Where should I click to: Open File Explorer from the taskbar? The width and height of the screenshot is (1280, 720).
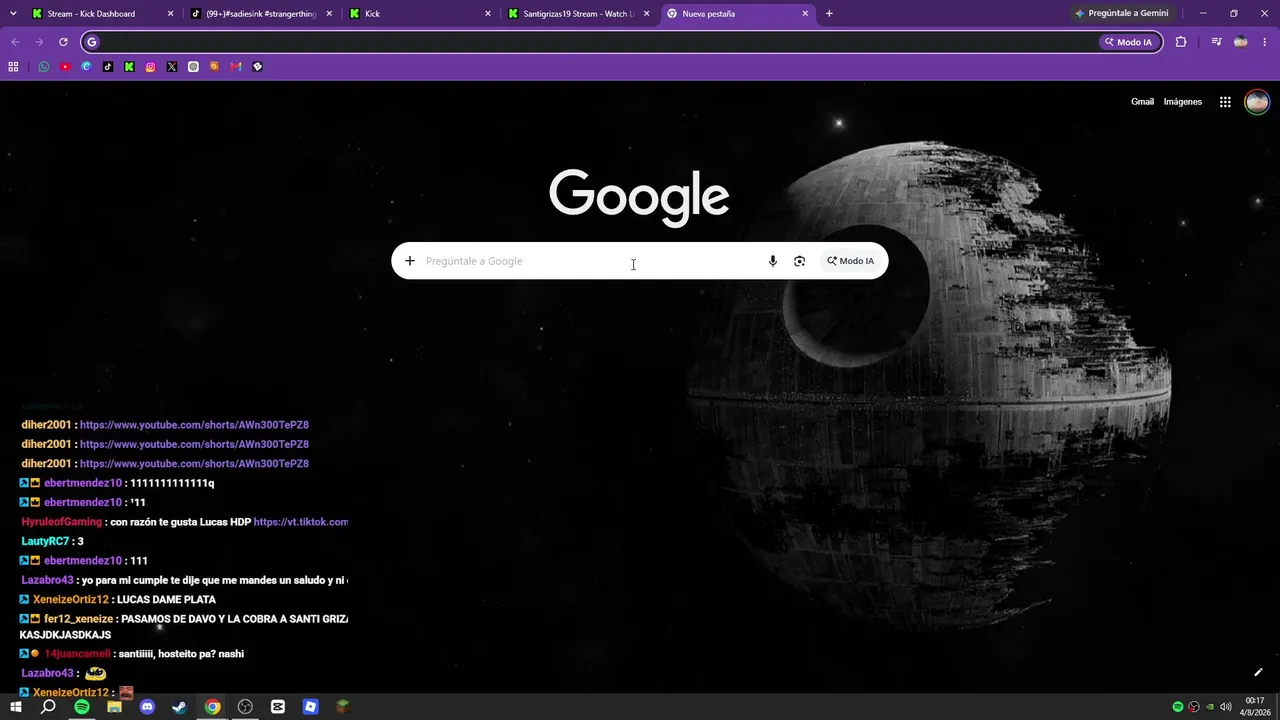point(114,707)
